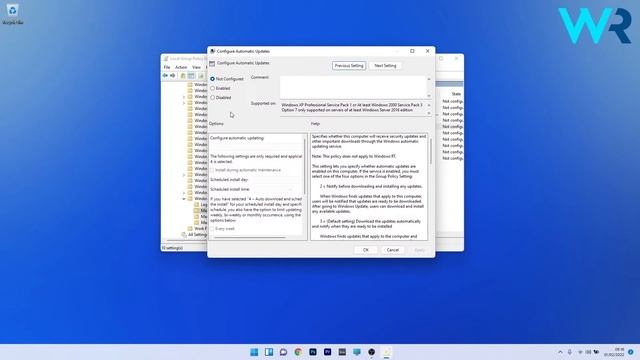The width and height of the screenshot is (640, 360).
Task: Open Photoshop from the taskbar
Action: 313,352
